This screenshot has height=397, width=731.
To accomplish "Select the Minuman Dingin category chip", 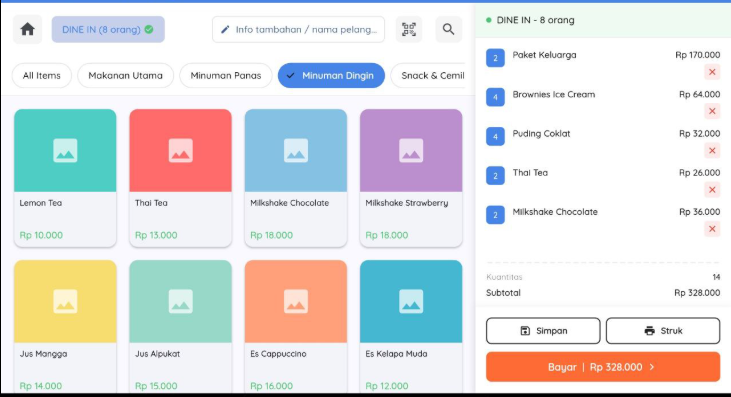I will (x=331, y=75).
